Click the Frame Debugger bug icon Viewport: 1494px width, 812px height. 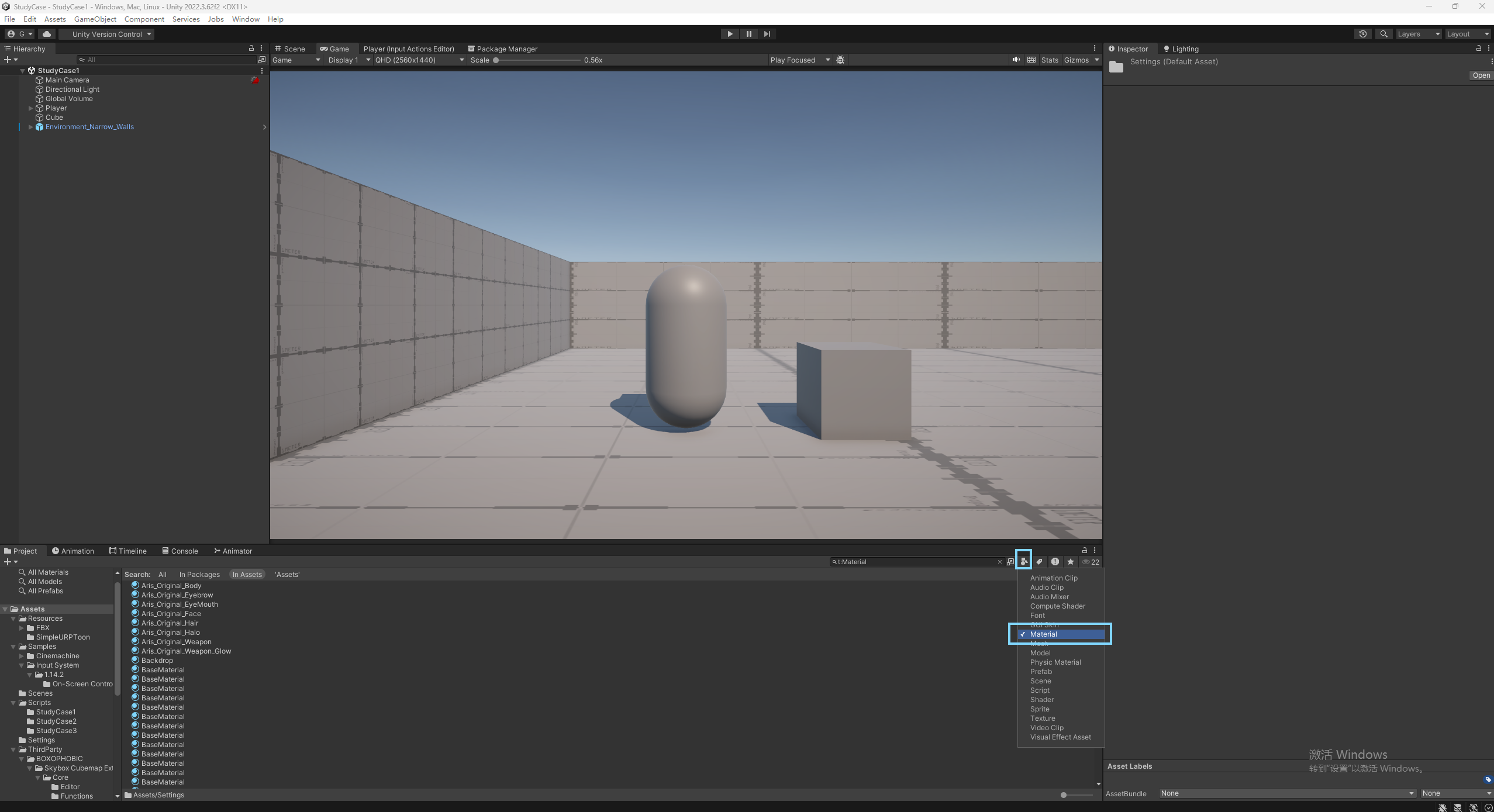pyautogui.click(x=840, y=60)
